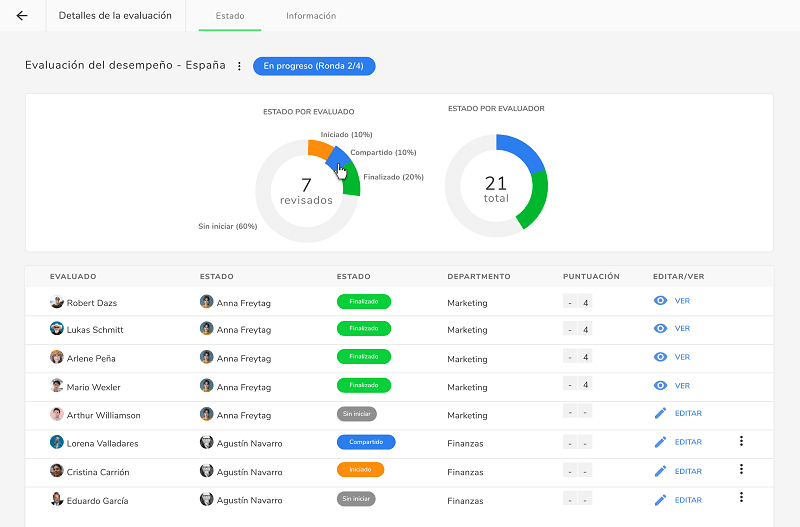The image size is (800, 527).
Task: Click Finanzas in Eduardo García row
Action: pyautogui.click(x=465, y=501)
